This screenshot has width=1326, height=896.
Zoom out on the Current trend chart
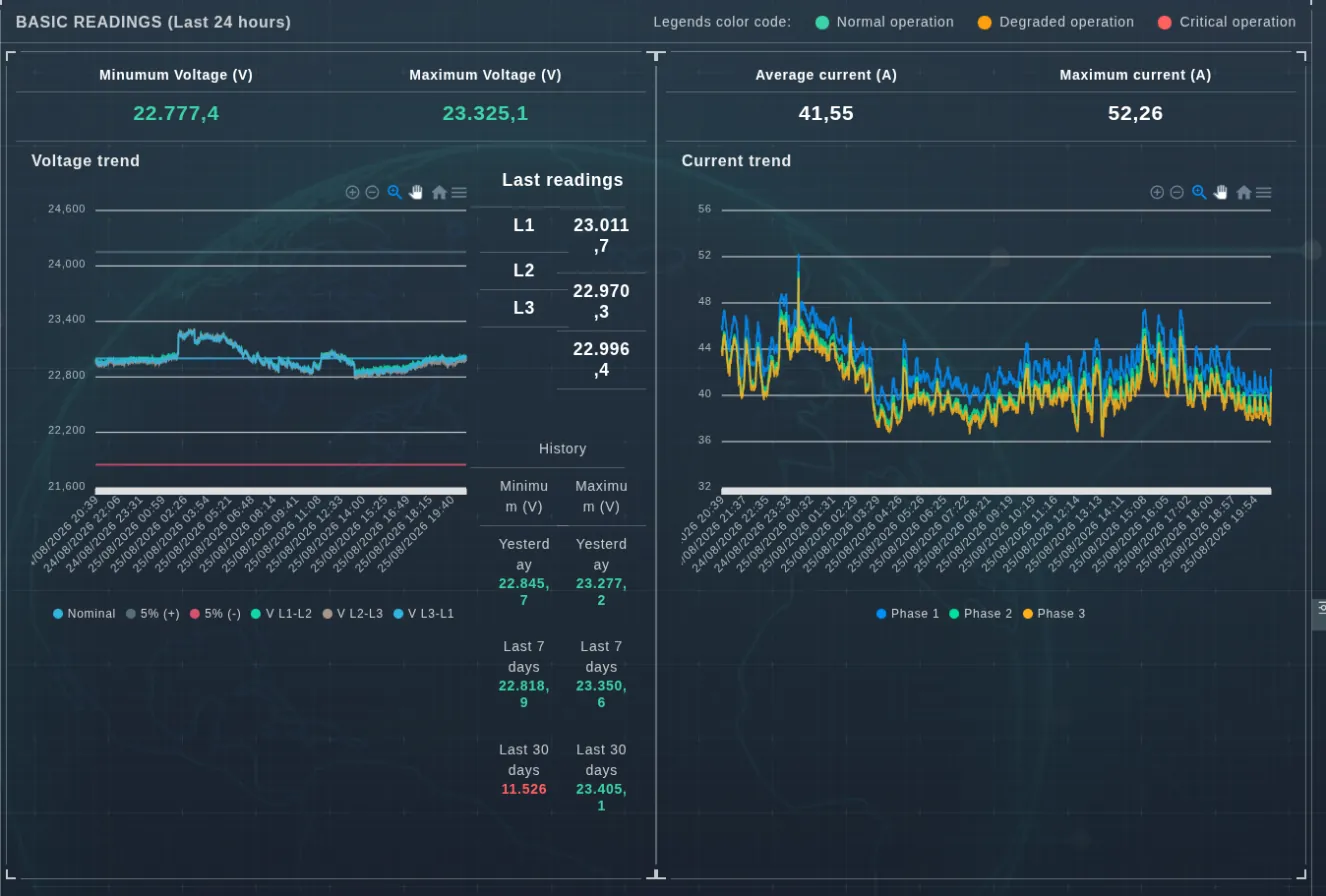pos(1177,192)
